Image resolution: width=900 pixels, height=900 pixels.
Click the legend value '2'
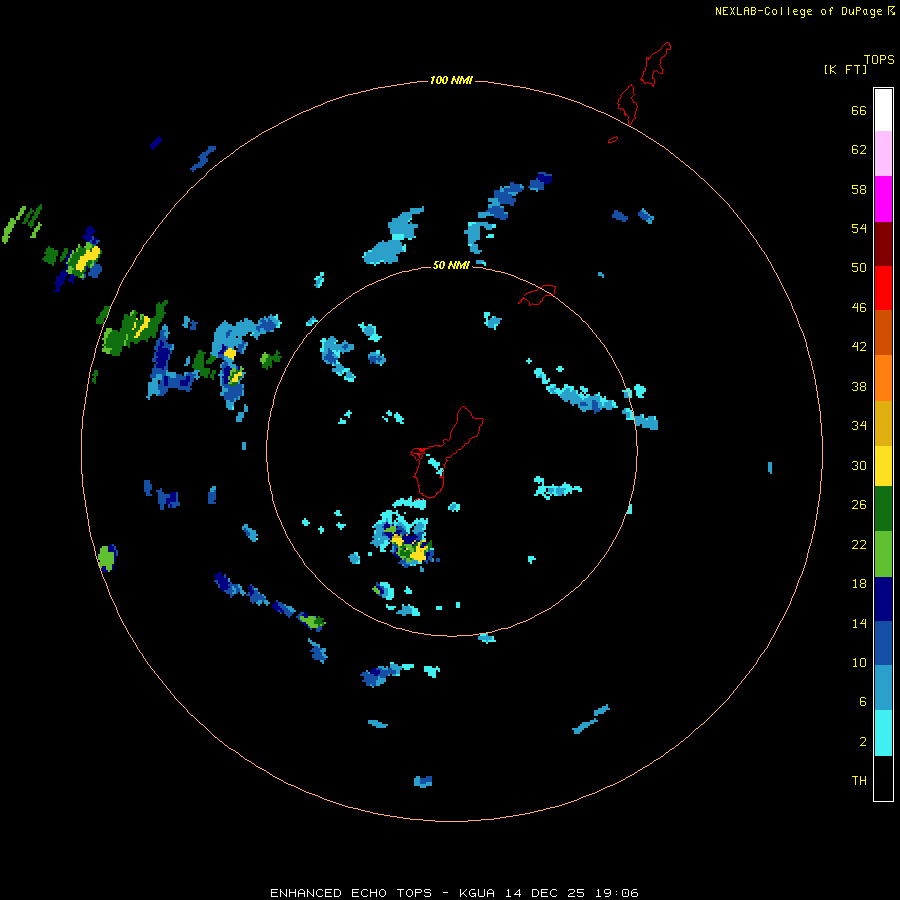point(863,742)
